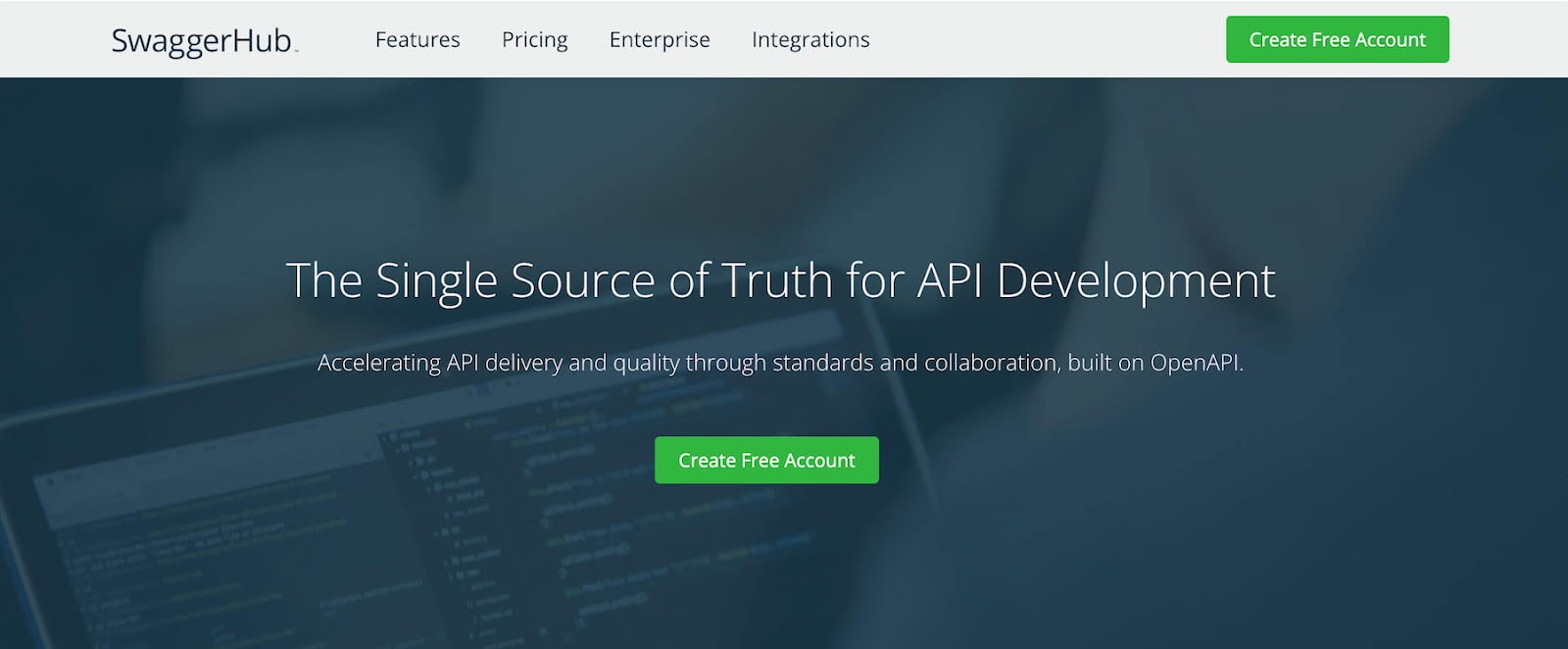Go to the Pricing page

[x=535, y=40]
